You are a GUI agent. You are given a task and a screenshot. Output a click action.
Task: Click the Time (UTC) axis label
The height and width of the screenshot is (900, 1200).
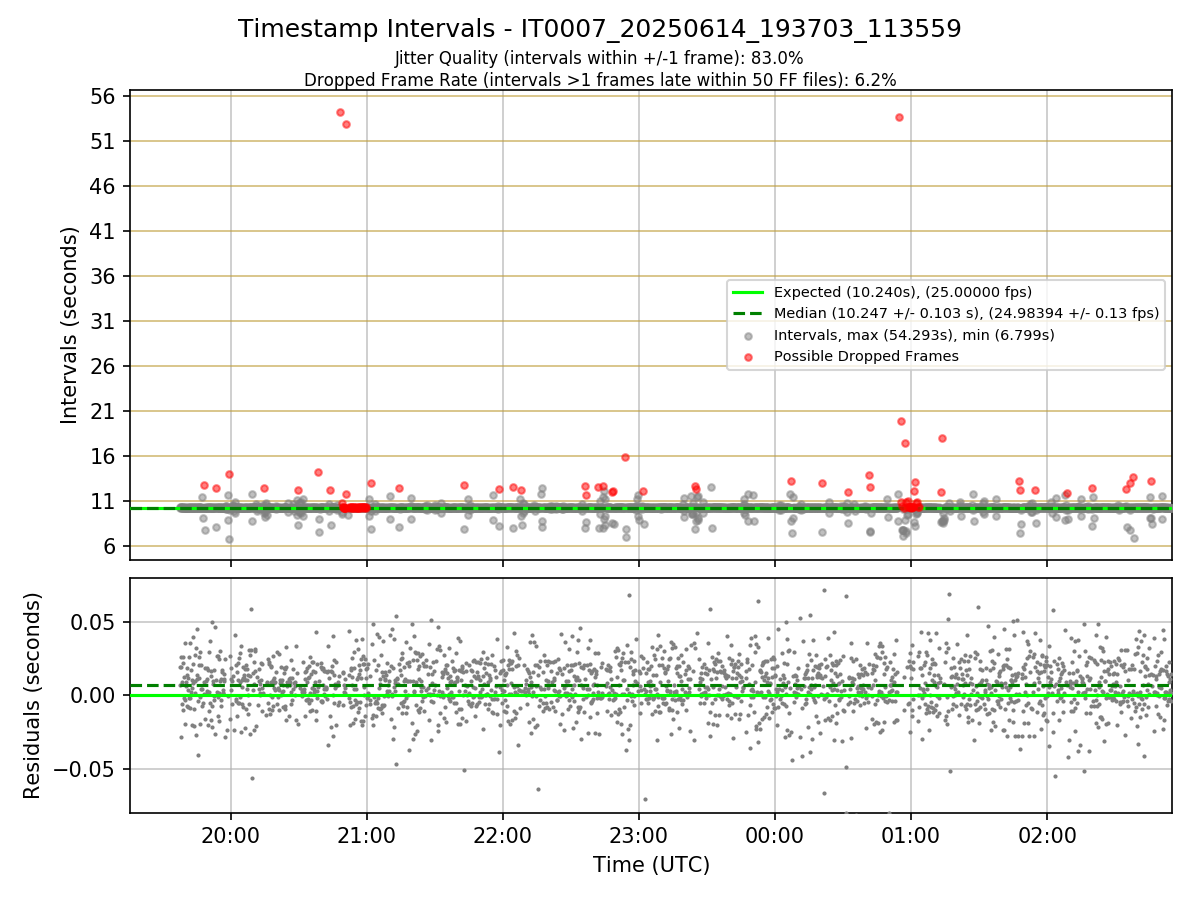coord(651,865)
